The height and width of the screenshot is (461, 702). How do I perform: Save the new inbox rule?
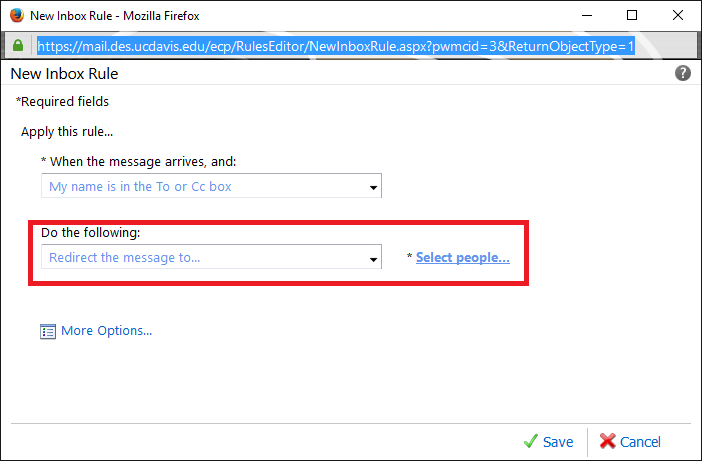[557, 442]
